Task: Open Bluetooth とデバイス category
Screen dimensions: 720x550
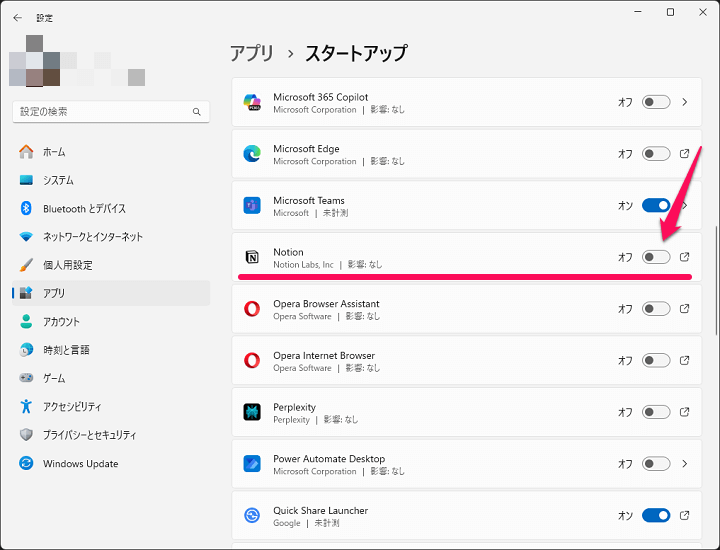Action: click(x=111, y=208)
